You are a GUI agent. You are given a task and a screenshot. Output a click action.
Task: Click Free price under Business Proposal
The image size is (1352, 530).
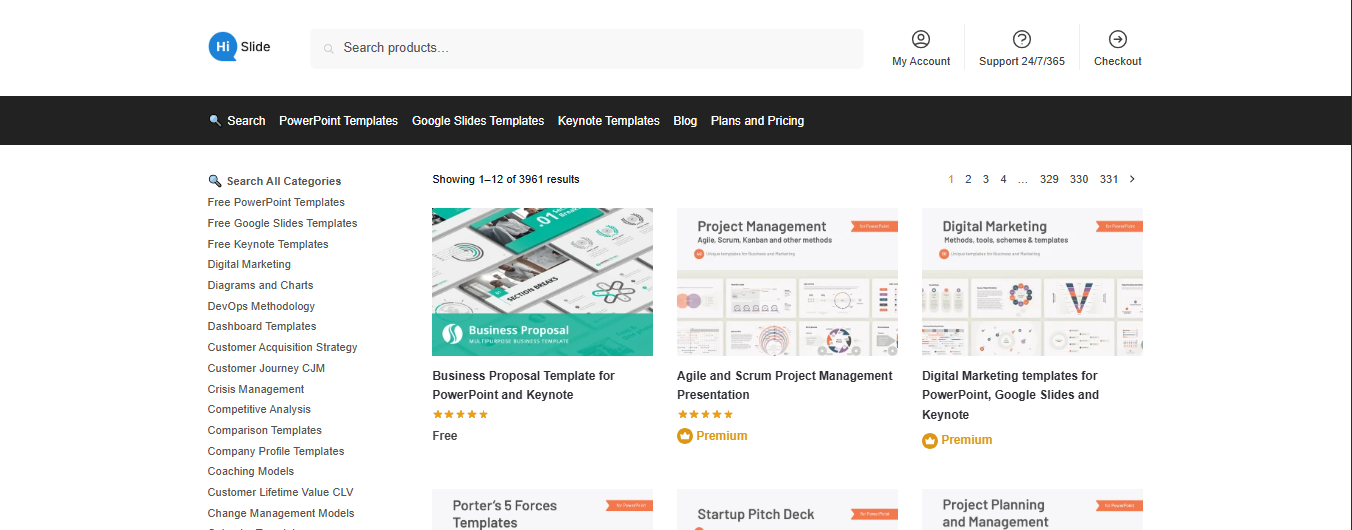(445, 436)
